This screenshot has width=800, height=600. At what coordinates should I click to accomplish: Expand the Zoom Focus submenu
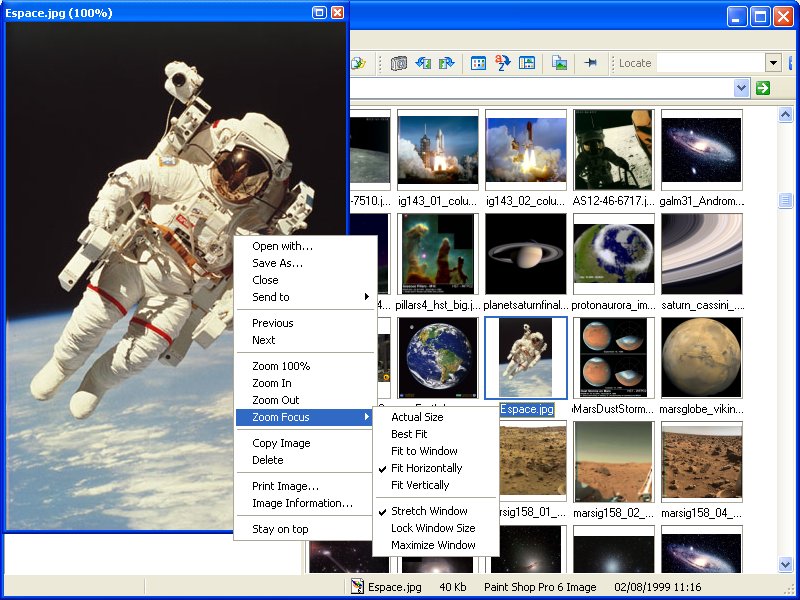point(304,417)
